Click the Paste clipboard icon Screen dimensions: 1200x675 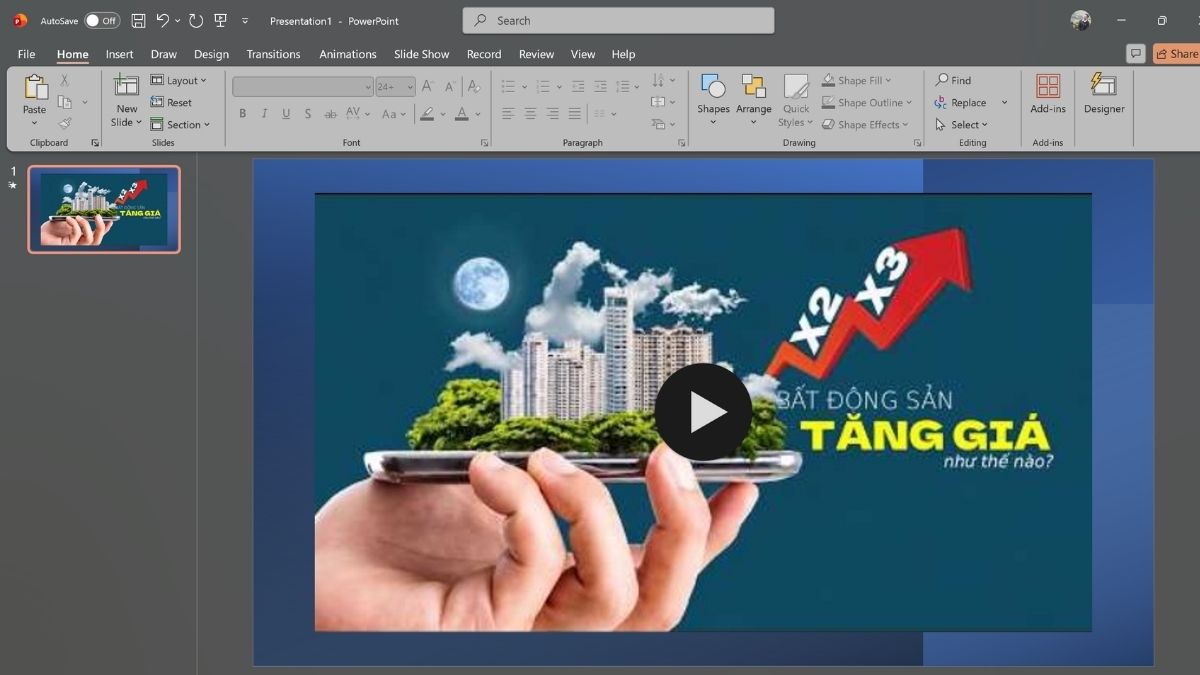[x=35, y=89]
